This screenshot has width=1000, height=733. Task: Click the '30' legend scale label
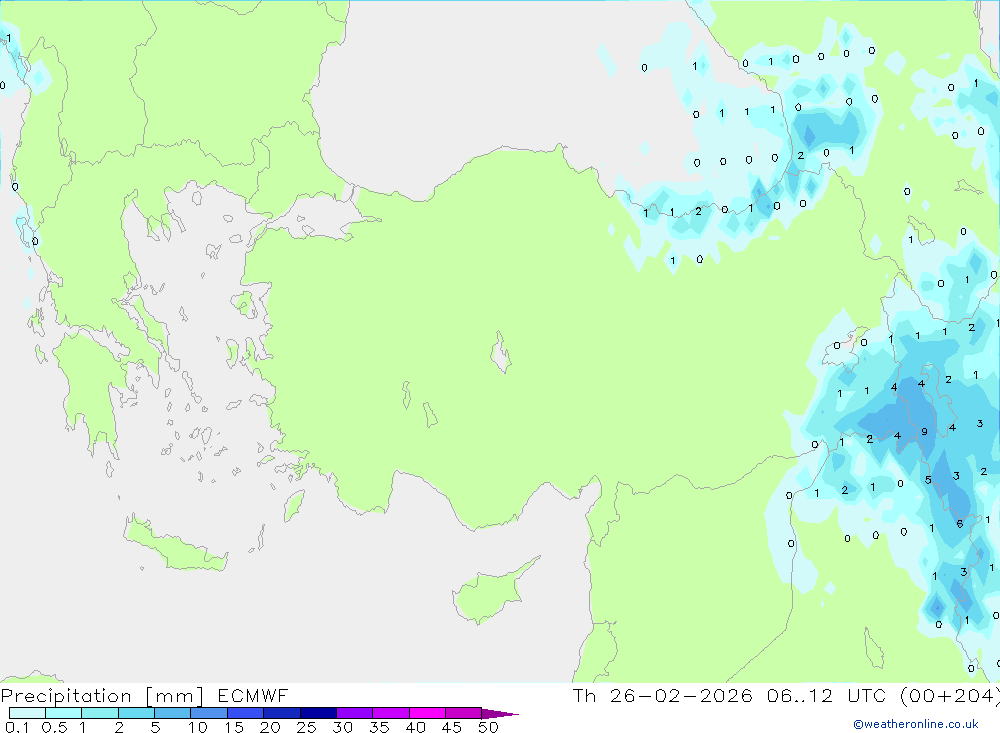tap(343, 727)
